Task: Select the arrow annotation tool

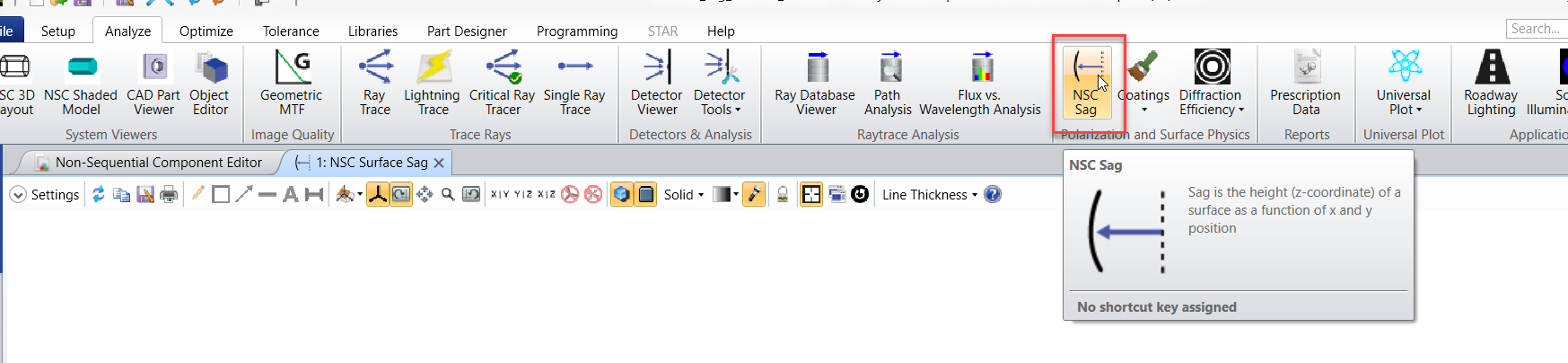Action: click(x=244, y=194)
